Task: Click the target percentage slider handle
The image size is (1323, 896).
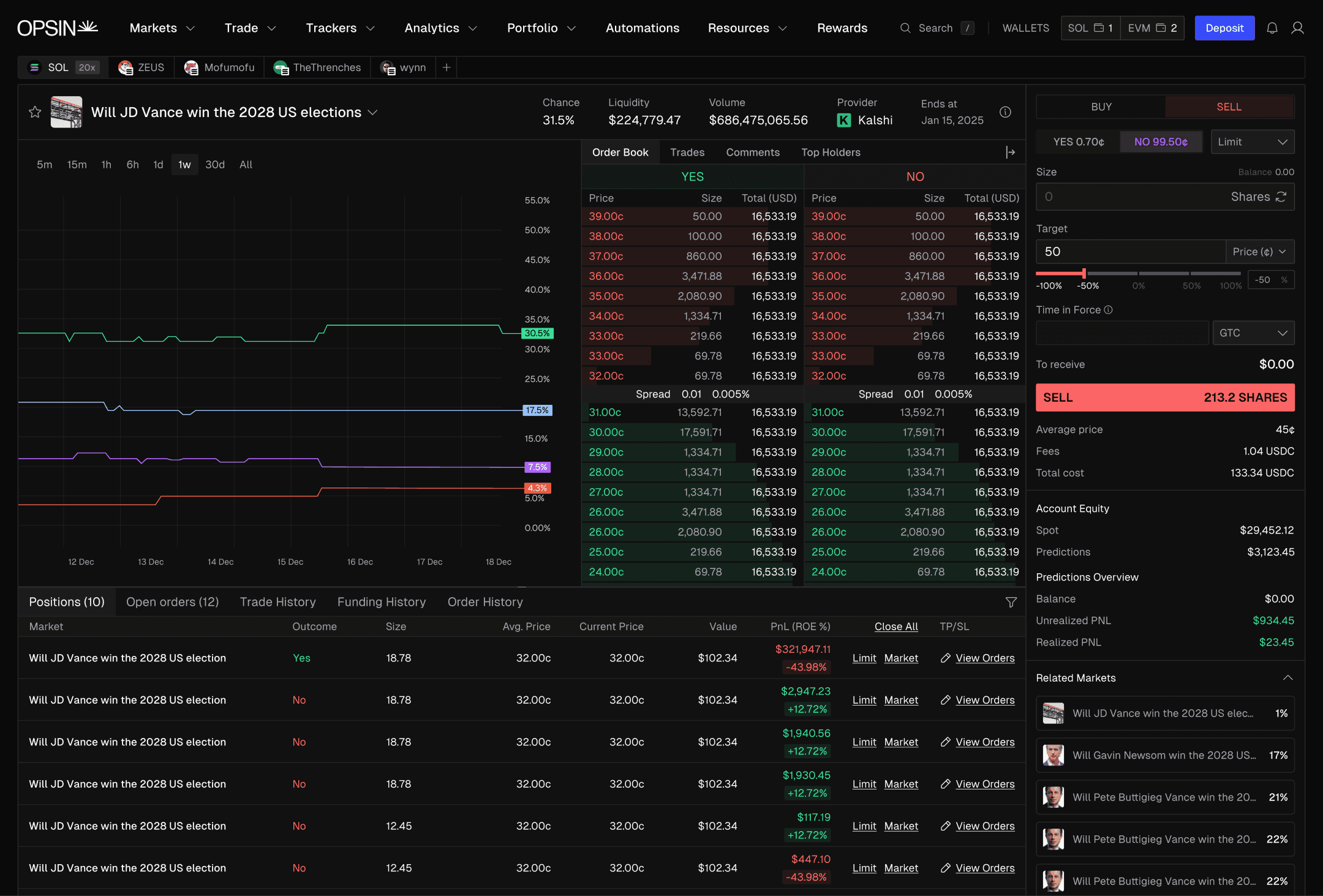Action: (x=1084, y=273)
